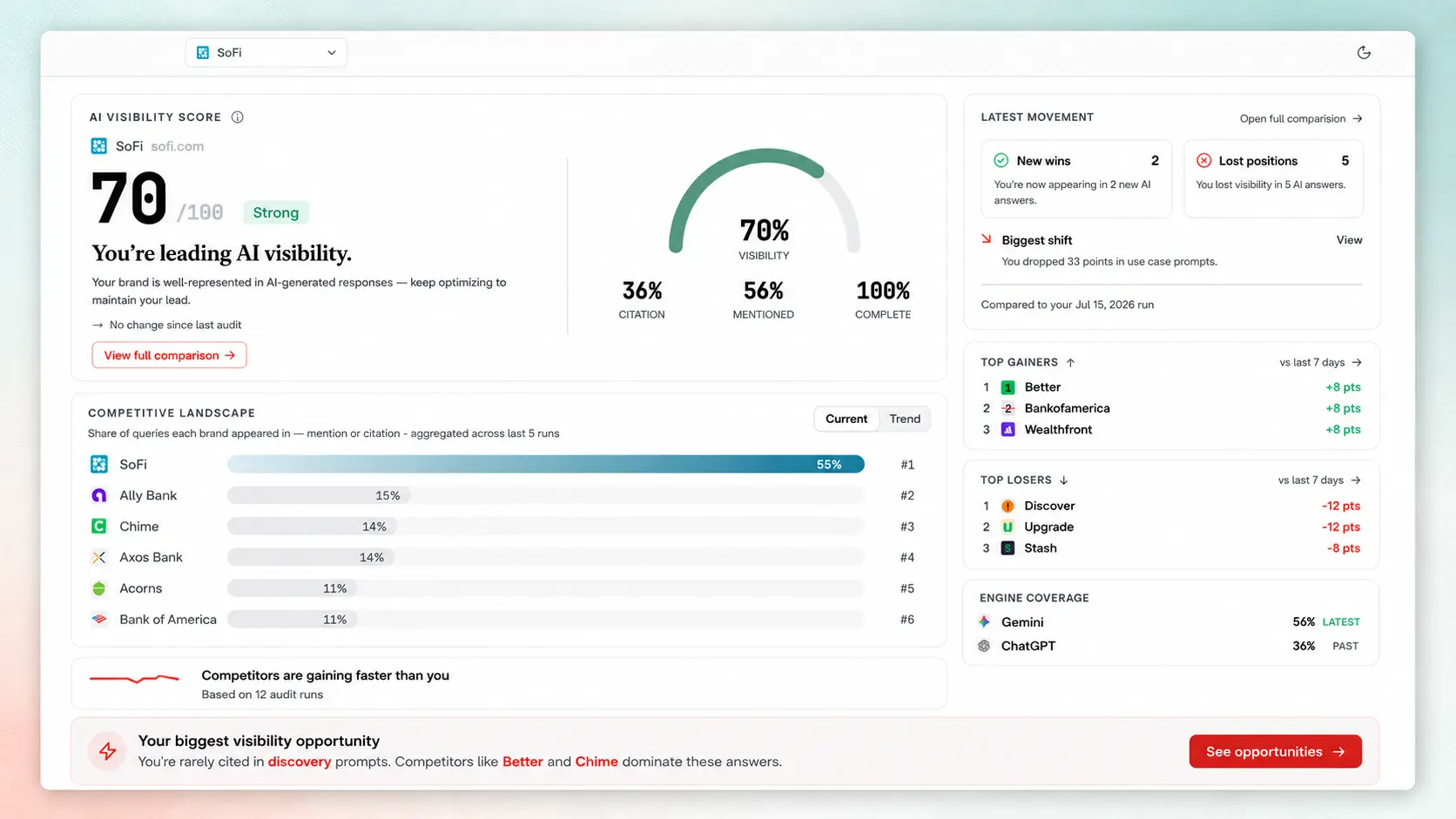The width and height of the screenshot is (1456, 819).
Task: Click New wins green check icon
Action: [1001, 160]
